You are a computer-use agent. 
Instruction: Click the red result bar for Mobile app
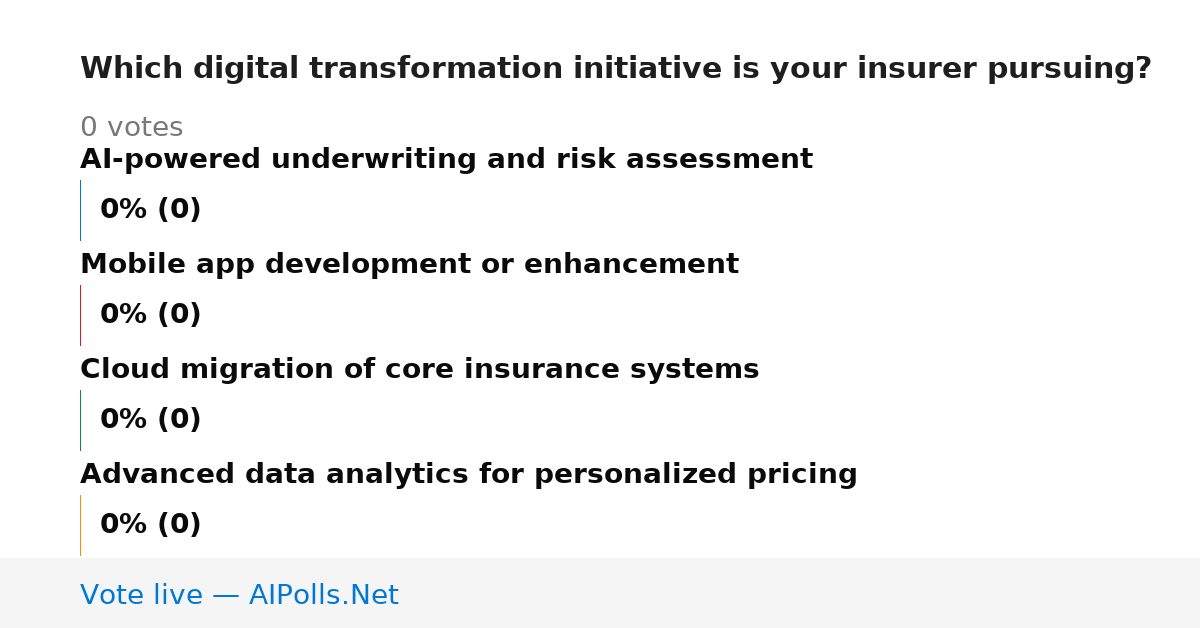point(80,315)
